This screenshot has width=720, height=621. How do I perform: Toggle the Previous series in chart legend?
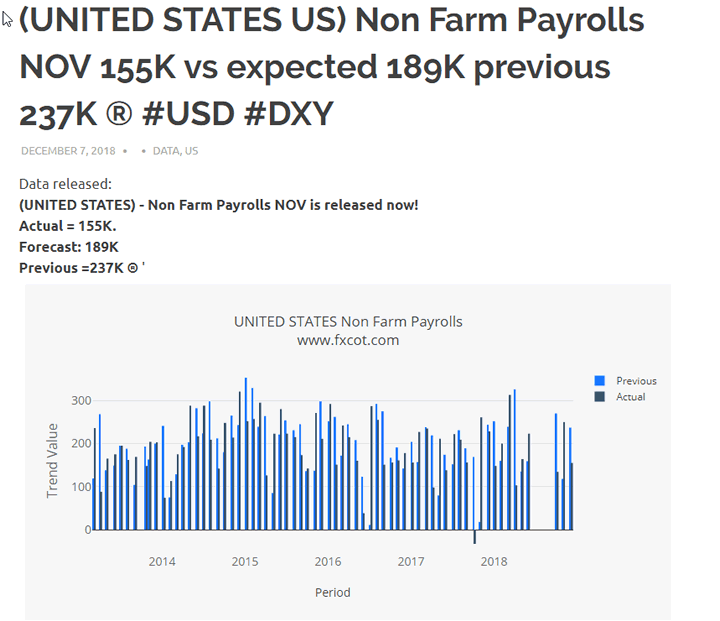point(636,381)
